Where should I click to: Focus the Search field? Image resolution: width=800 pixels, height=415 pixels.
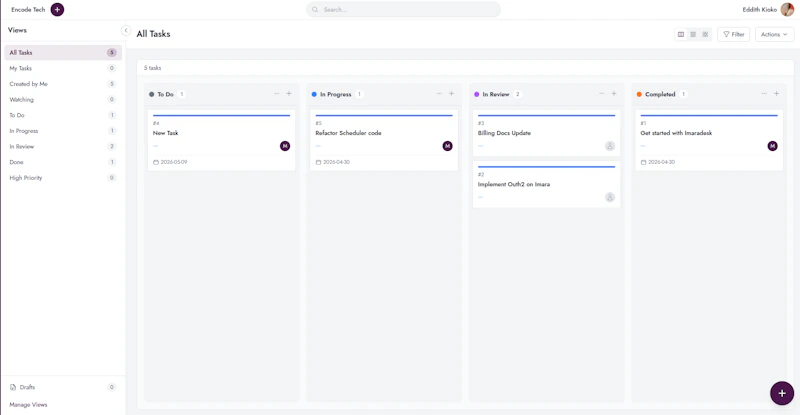tap(403, 10)
